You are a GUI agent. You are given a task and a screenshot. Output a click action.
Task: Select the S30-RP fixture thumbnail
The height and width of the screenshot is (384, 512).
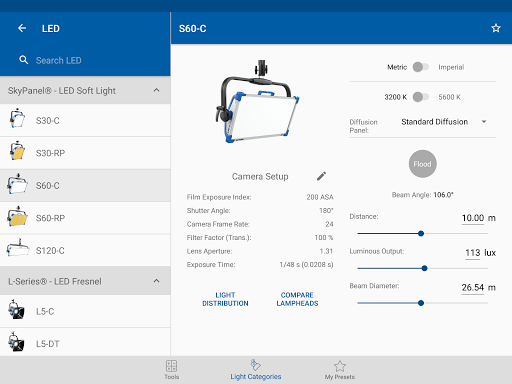click(x=17, y=151)
